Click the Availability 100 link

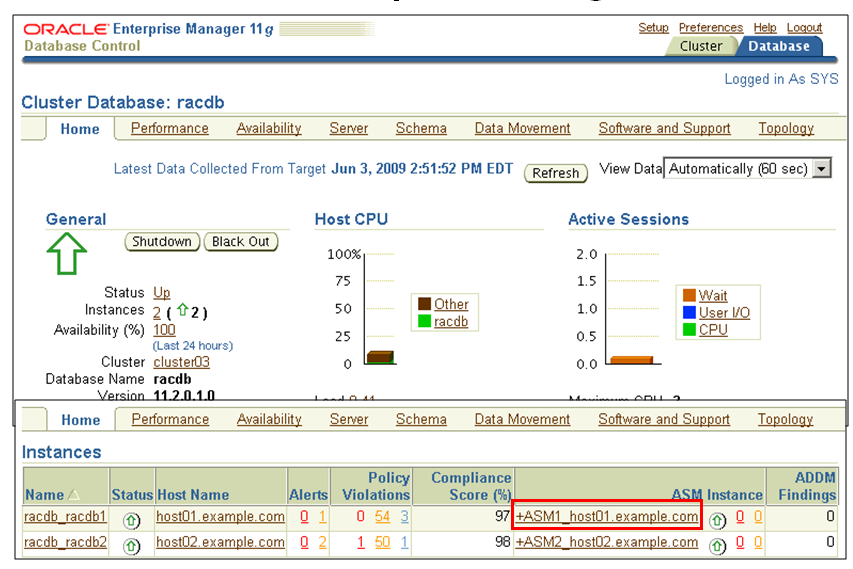pyautogui.click(x=164, y=330)
